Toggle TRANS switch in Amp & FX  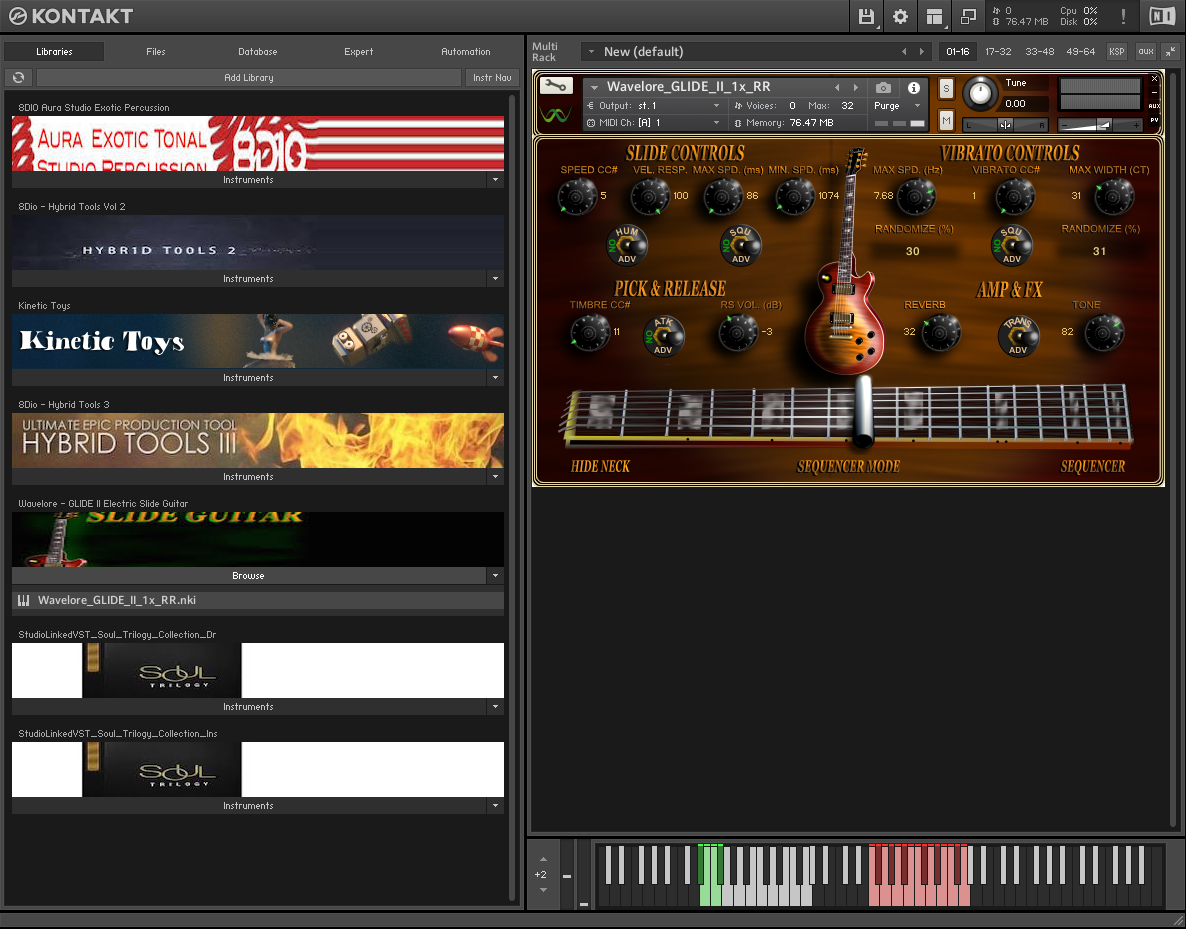1018,336
